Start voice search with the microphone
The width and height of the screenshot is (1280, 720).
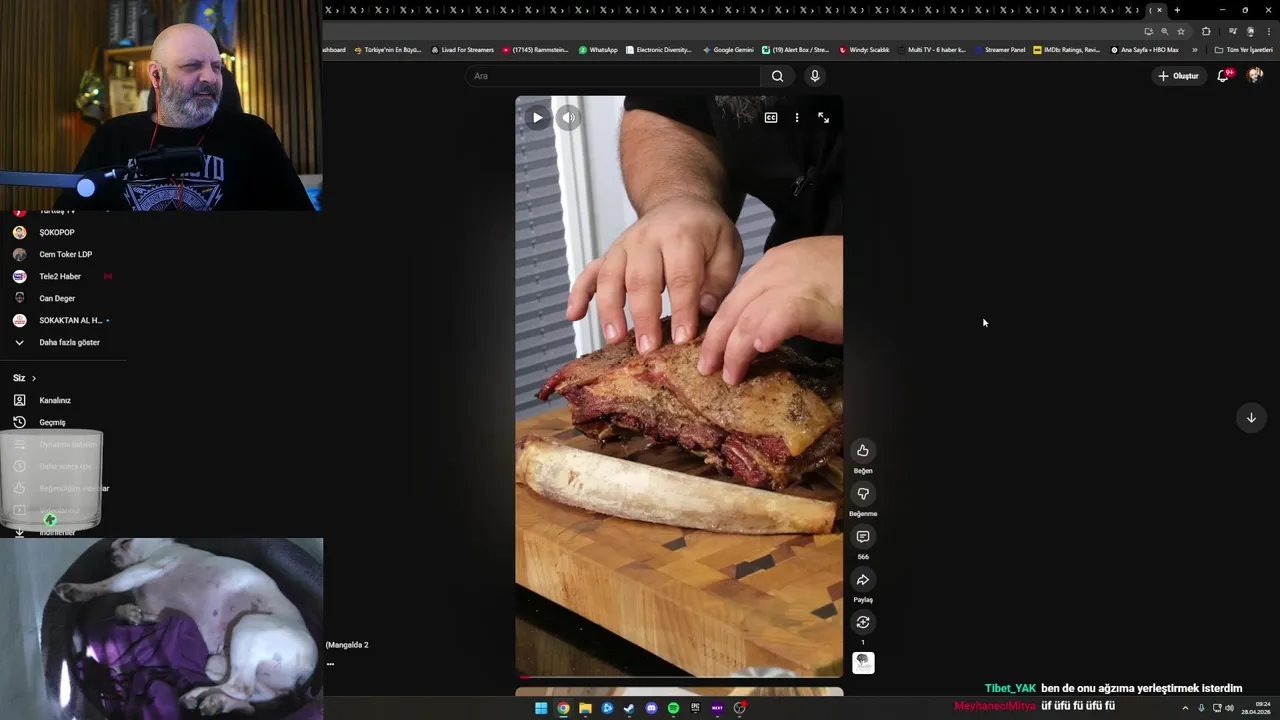click(x=815, y=76)
